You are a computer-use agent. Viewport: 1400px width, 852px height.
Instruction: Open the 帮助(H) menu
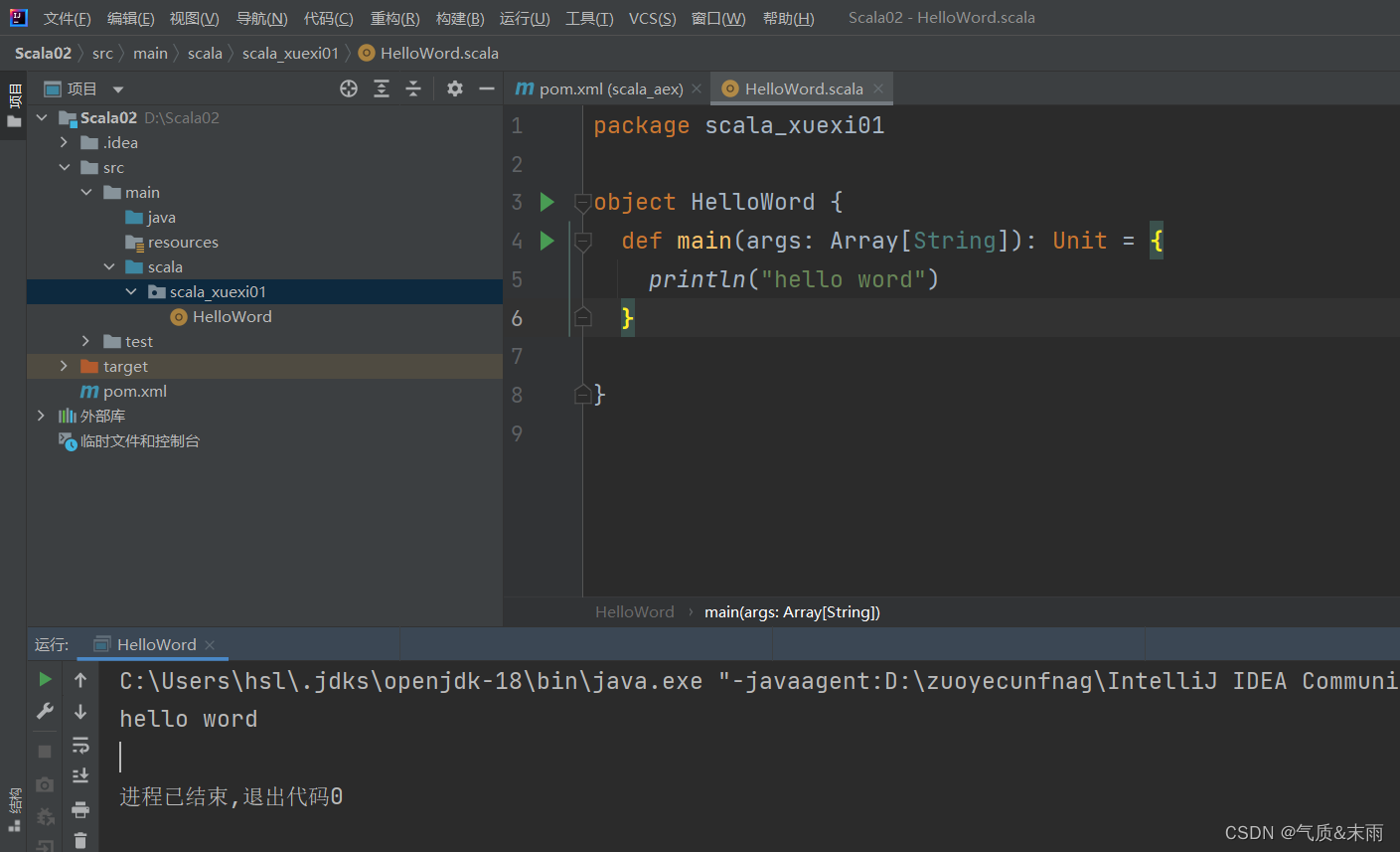pyautogui.click(x=789, y=18)
